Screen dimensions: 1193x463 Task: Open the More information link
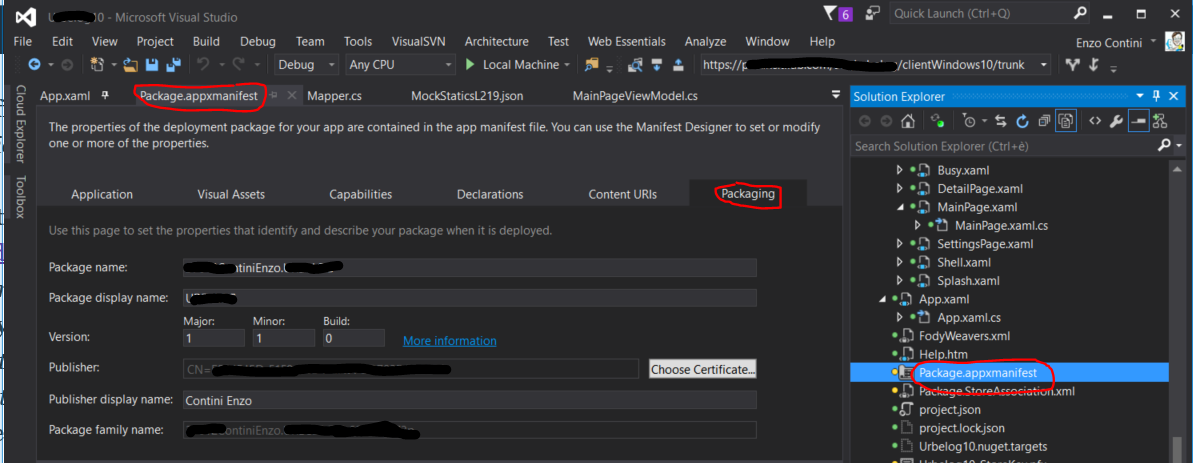449,341
